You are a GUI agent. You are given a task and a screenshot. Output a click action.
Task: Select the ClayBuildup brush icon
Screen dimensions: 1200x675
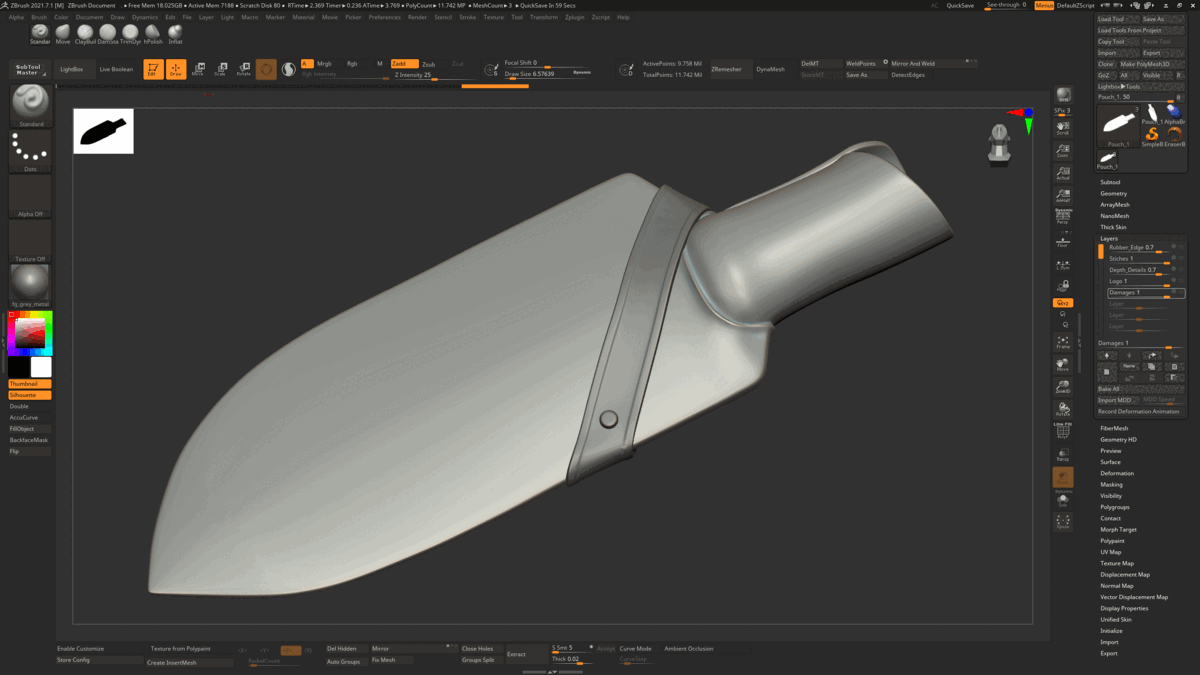pos(85,33)
